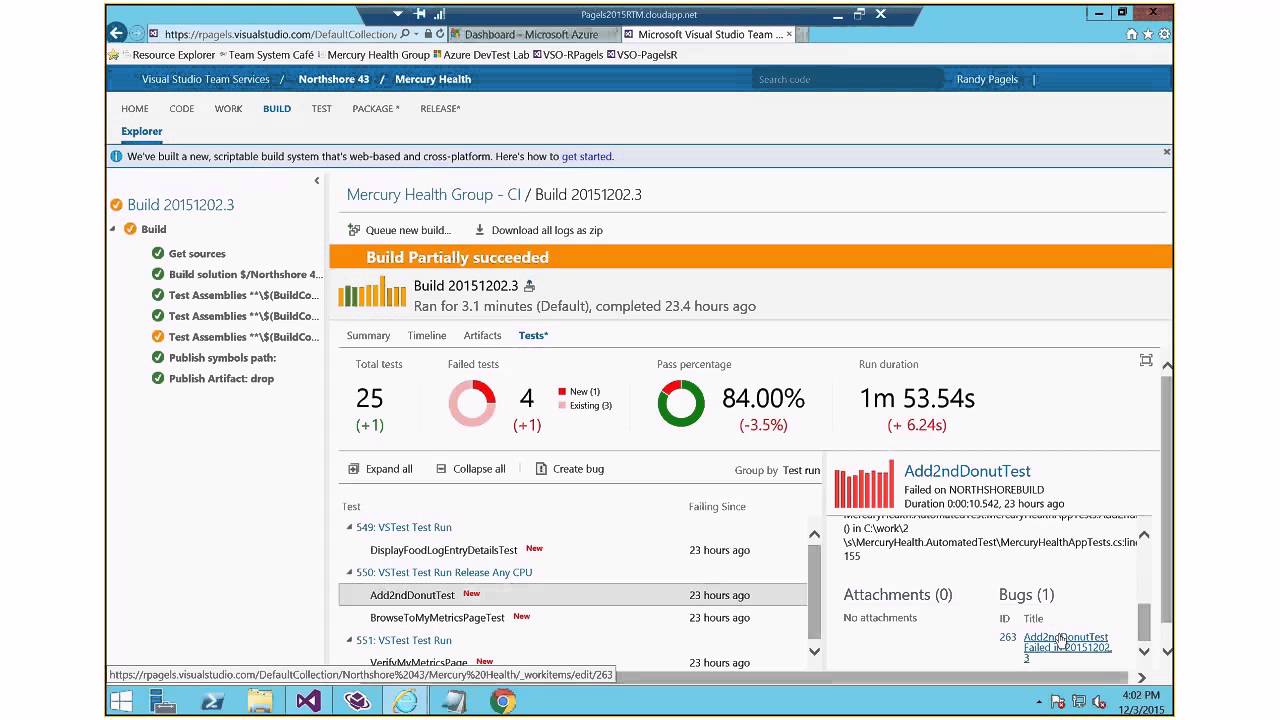Open File Explorer from taskbar
Image resolution: width=1280 pixels, height=720 pixels.
pos(260,702)
